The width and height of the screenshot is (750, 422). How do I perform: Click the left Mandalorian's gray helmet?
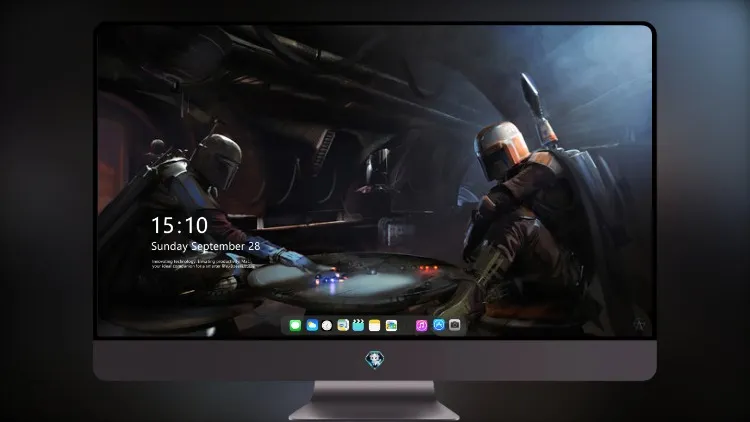(218, 160)
